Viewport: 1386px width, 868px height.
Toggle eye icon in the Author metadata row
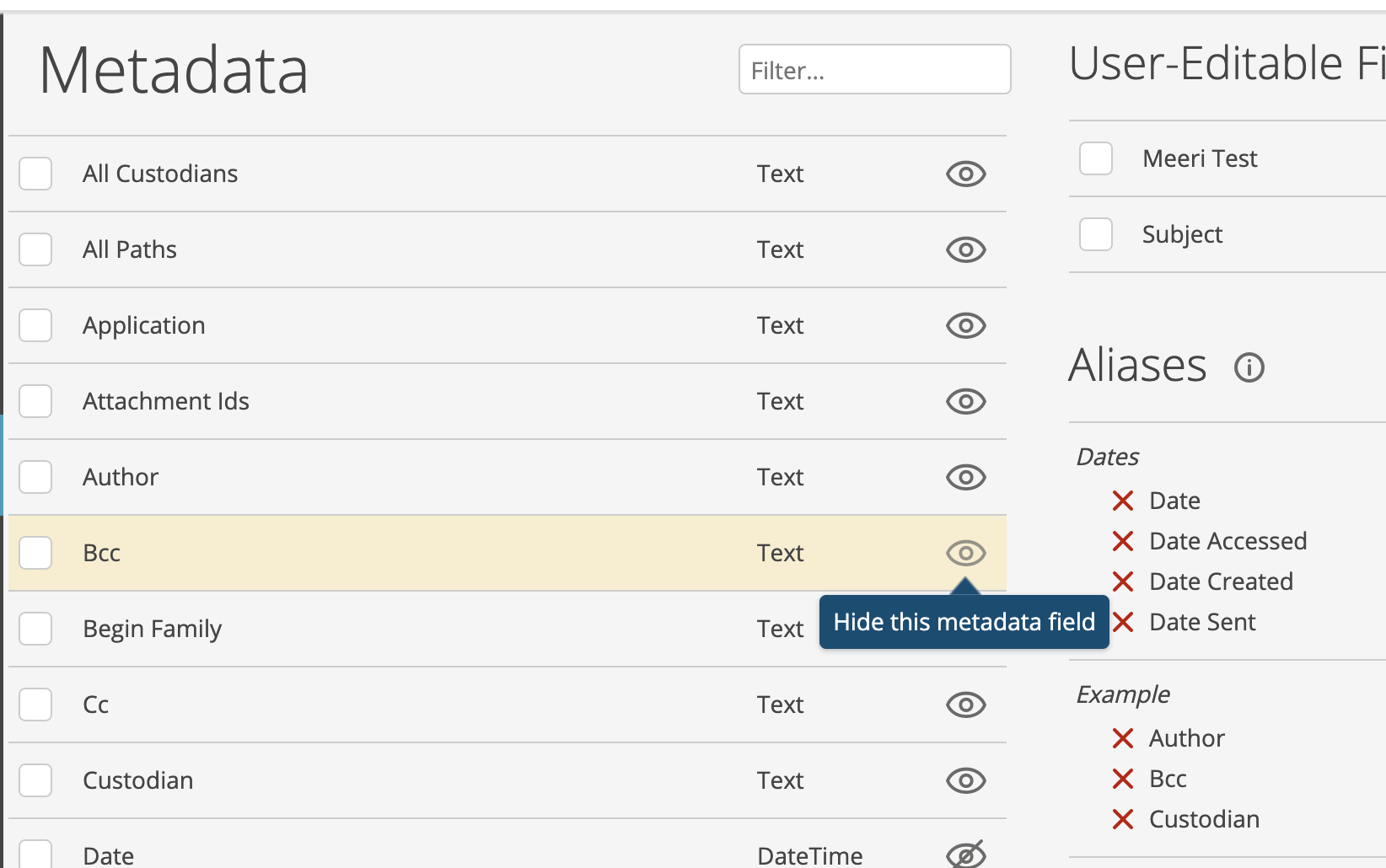point(965,477)
